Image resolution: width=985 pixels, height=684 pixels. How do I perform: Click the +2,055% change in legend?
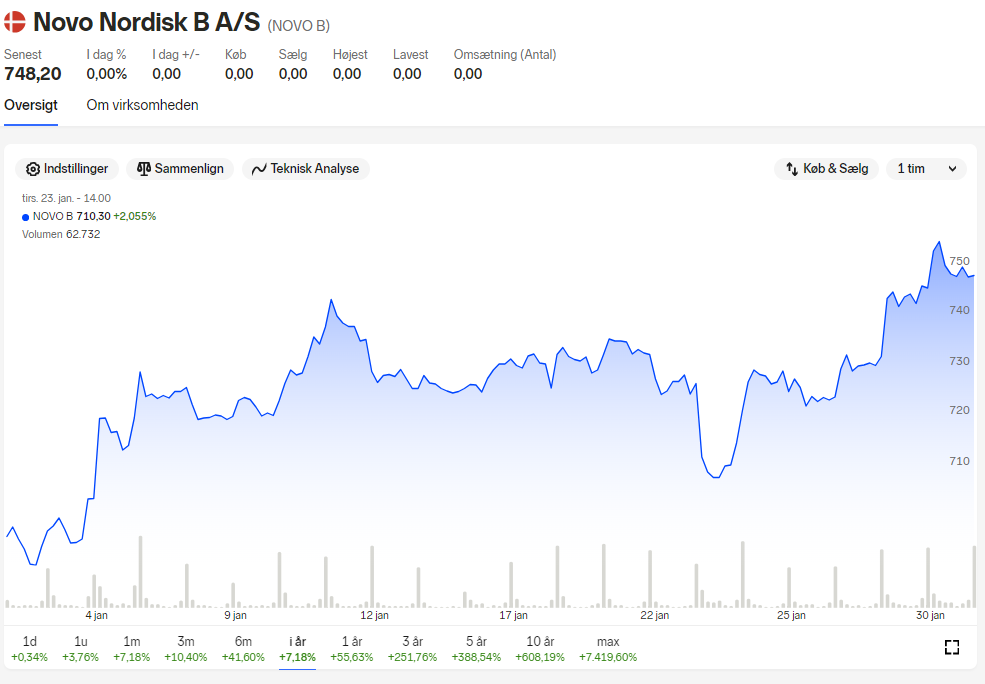134,216
